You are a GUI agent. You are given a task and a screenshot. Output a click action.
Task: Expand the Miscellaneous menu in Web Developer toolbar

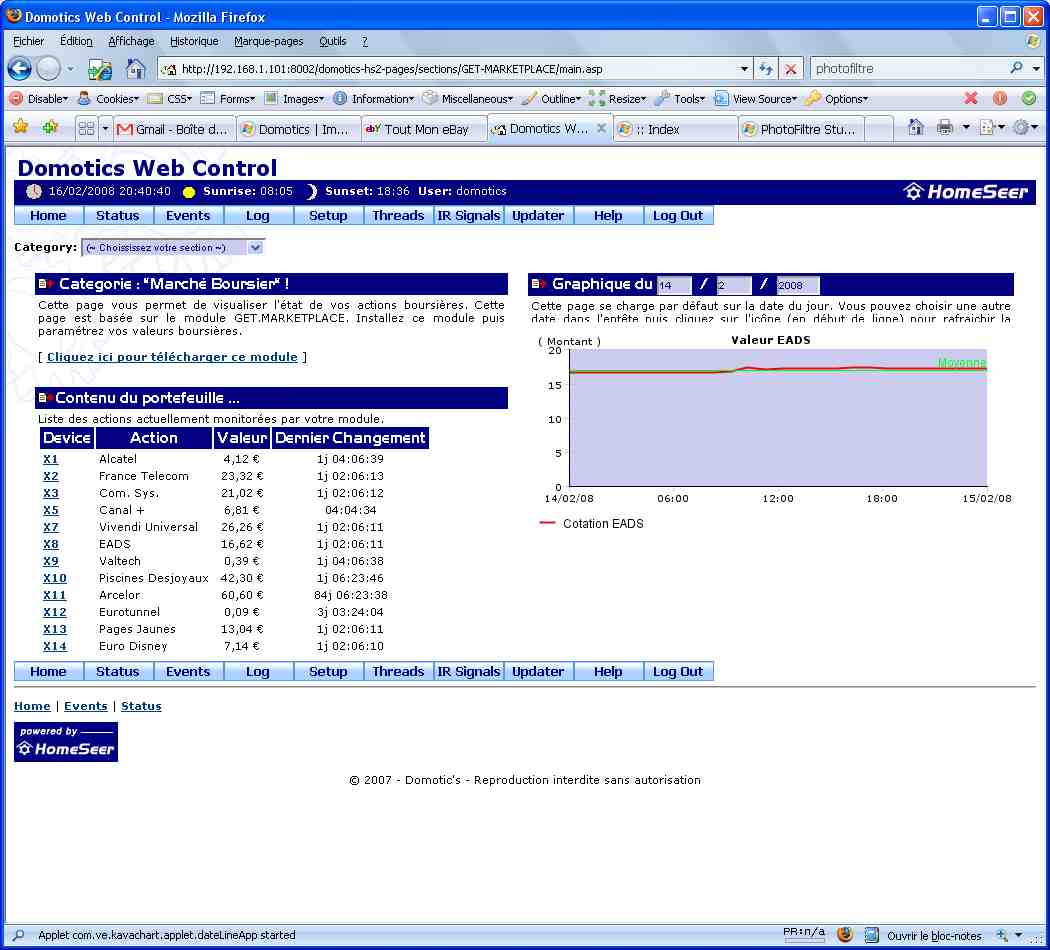point(468,98)
